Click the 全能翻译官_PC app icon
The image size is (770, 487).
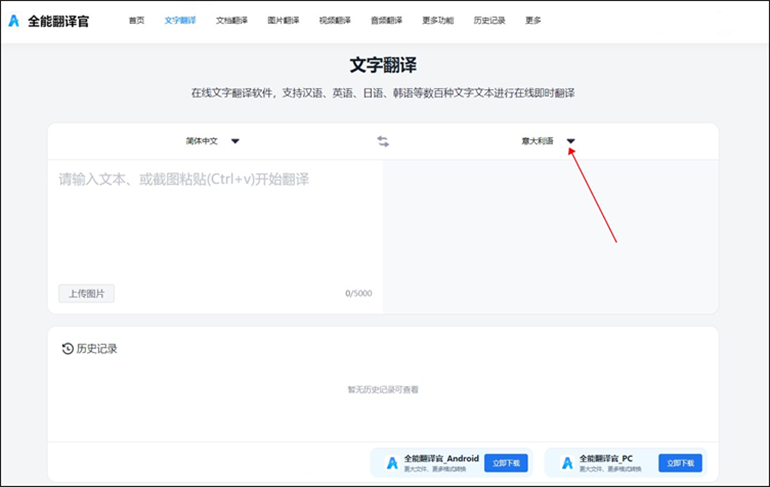coord(567,463)
